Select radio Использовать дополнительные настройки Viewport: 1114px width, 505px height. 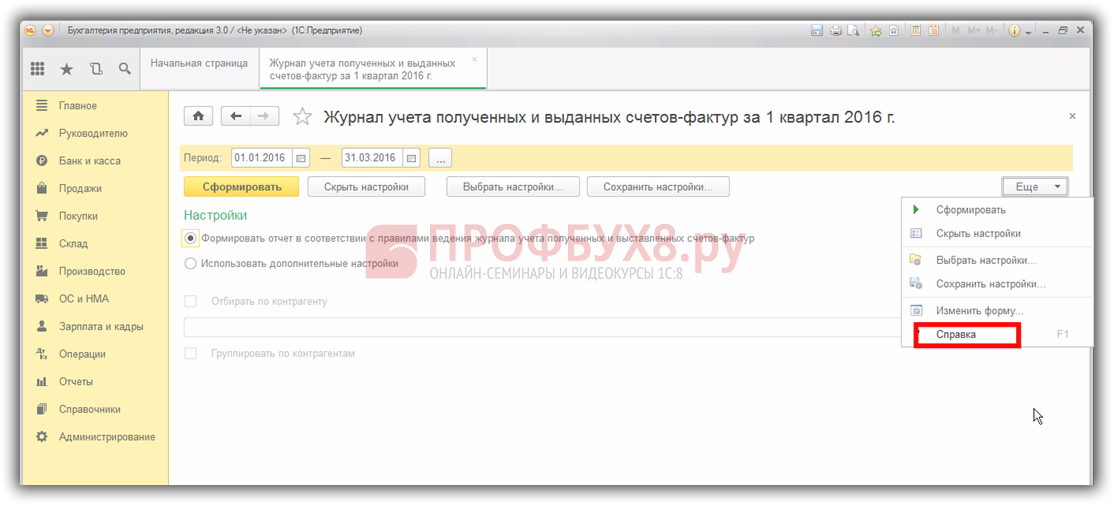[190, 264]
